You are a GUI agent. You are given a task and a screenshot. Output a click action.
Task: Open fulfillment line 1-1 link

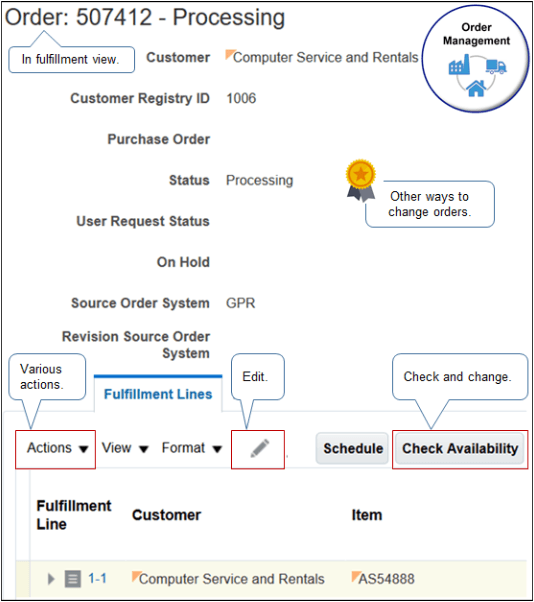(x=98, y=578)
